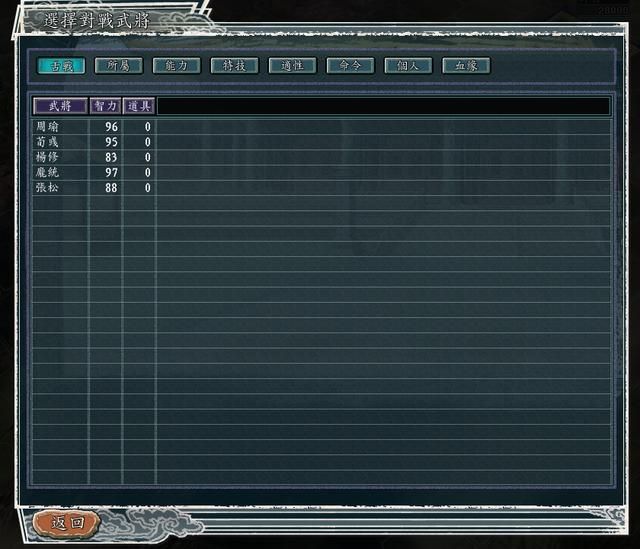Sort by the 道具 column header
This screenshot has height=549, width=640.
point(139,105)
